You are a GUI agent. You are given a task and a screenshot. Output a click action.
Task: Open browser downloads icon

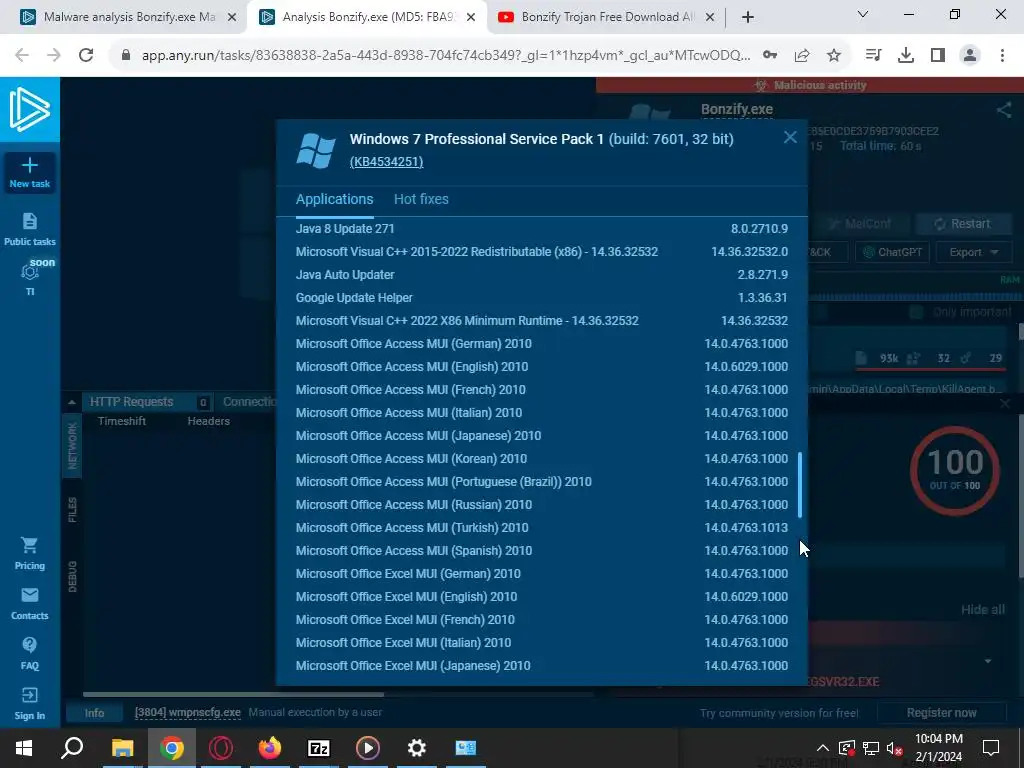coord(905,56)
